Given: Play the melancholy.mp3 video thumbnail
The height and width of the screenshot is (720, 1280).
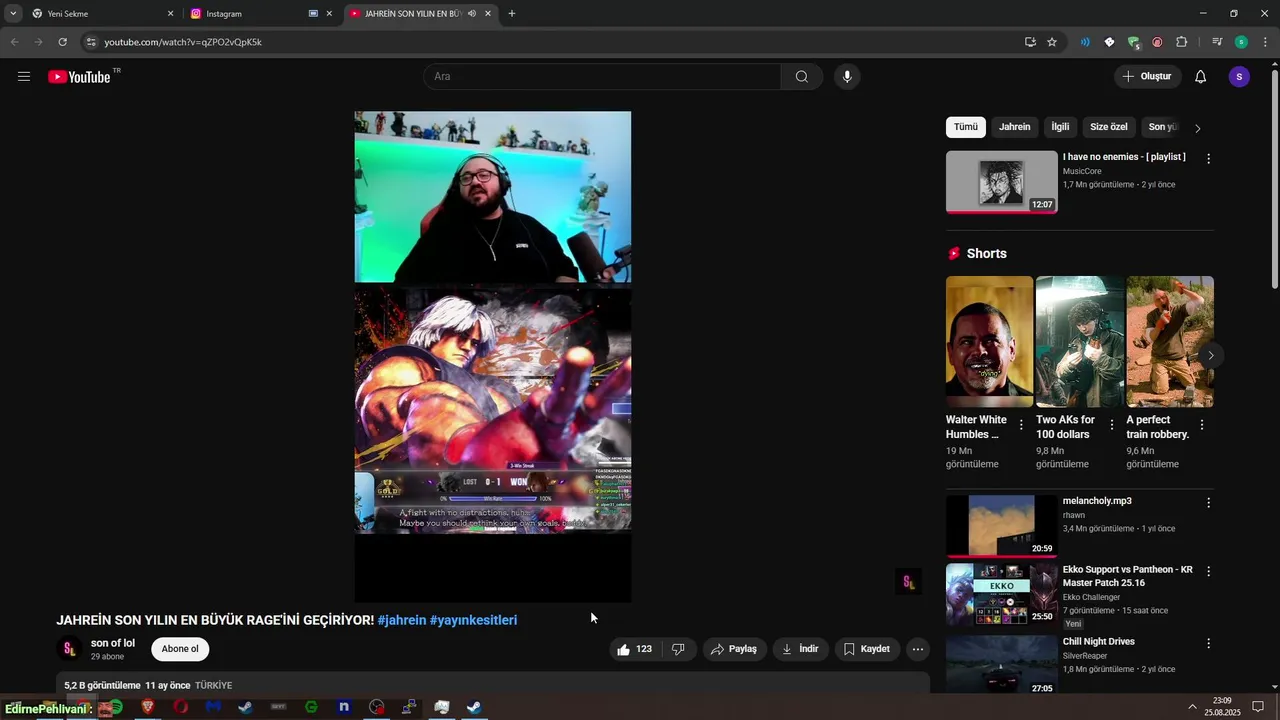Looking at the screenshot, I should pyautogui.click(x=1001, y=526).
